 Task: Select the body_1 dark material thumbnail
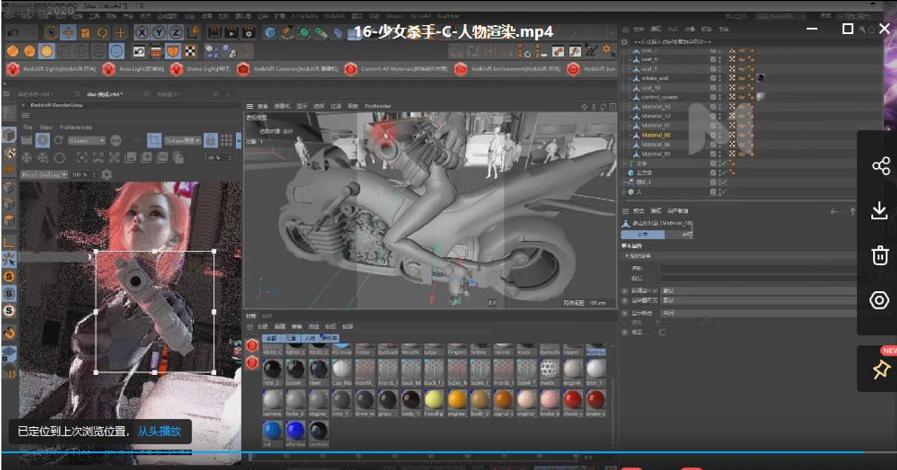(411, 400)
